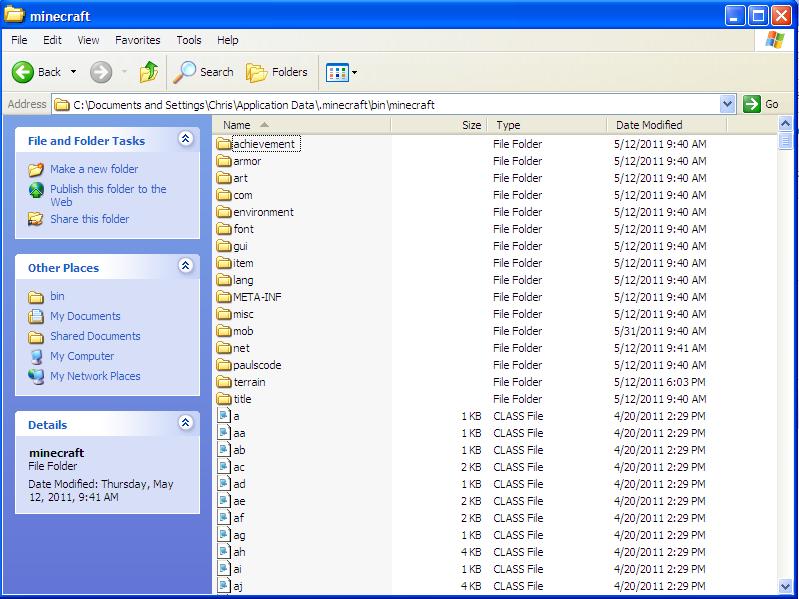Click the Views icon in toolbar
The height and width of the screenshot is (599, 799).
point(337,72)
